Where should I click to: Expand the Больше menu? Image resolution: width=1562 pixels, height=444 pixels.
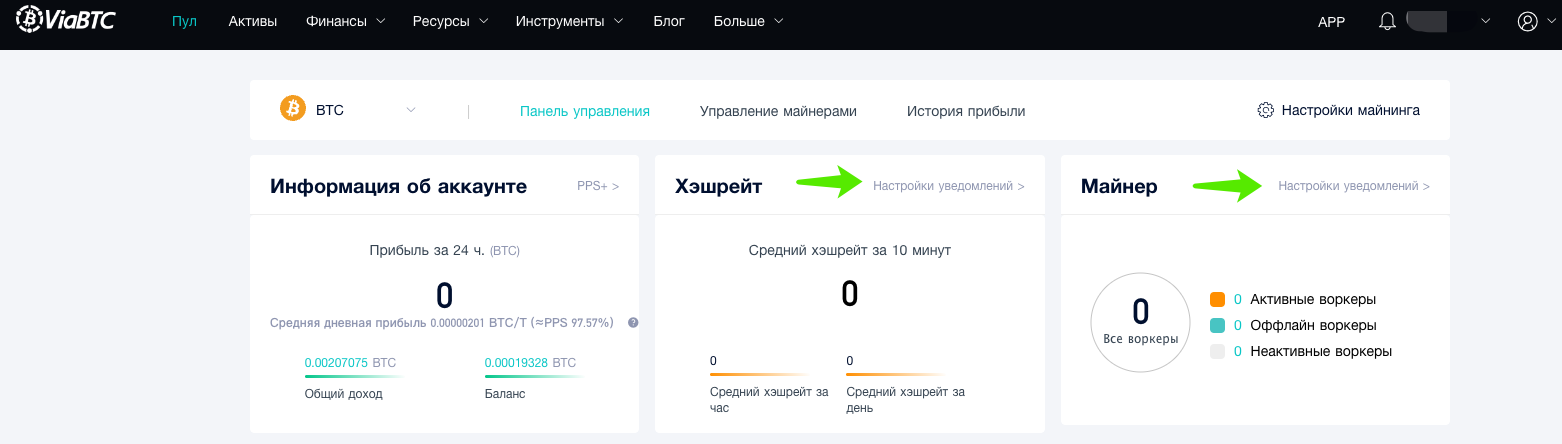[x=749, y=21]
